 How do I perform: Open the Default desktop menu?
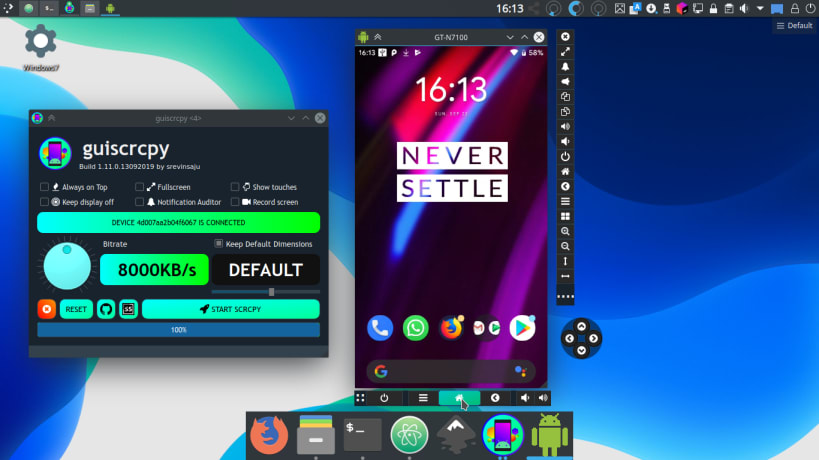point(794,26)
